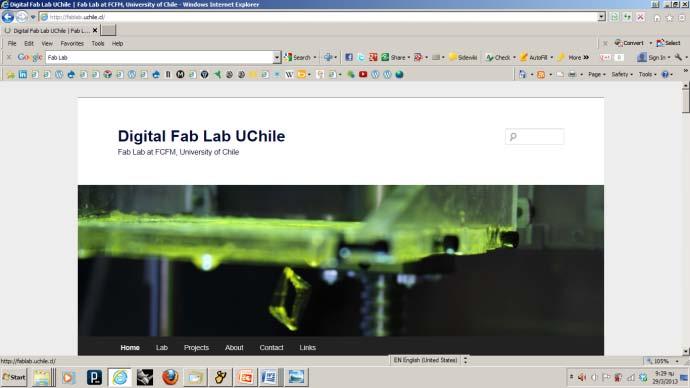Click the Digital Fab Lab UChile title
The height and width of the screenshot is (388, 690).
202,136
